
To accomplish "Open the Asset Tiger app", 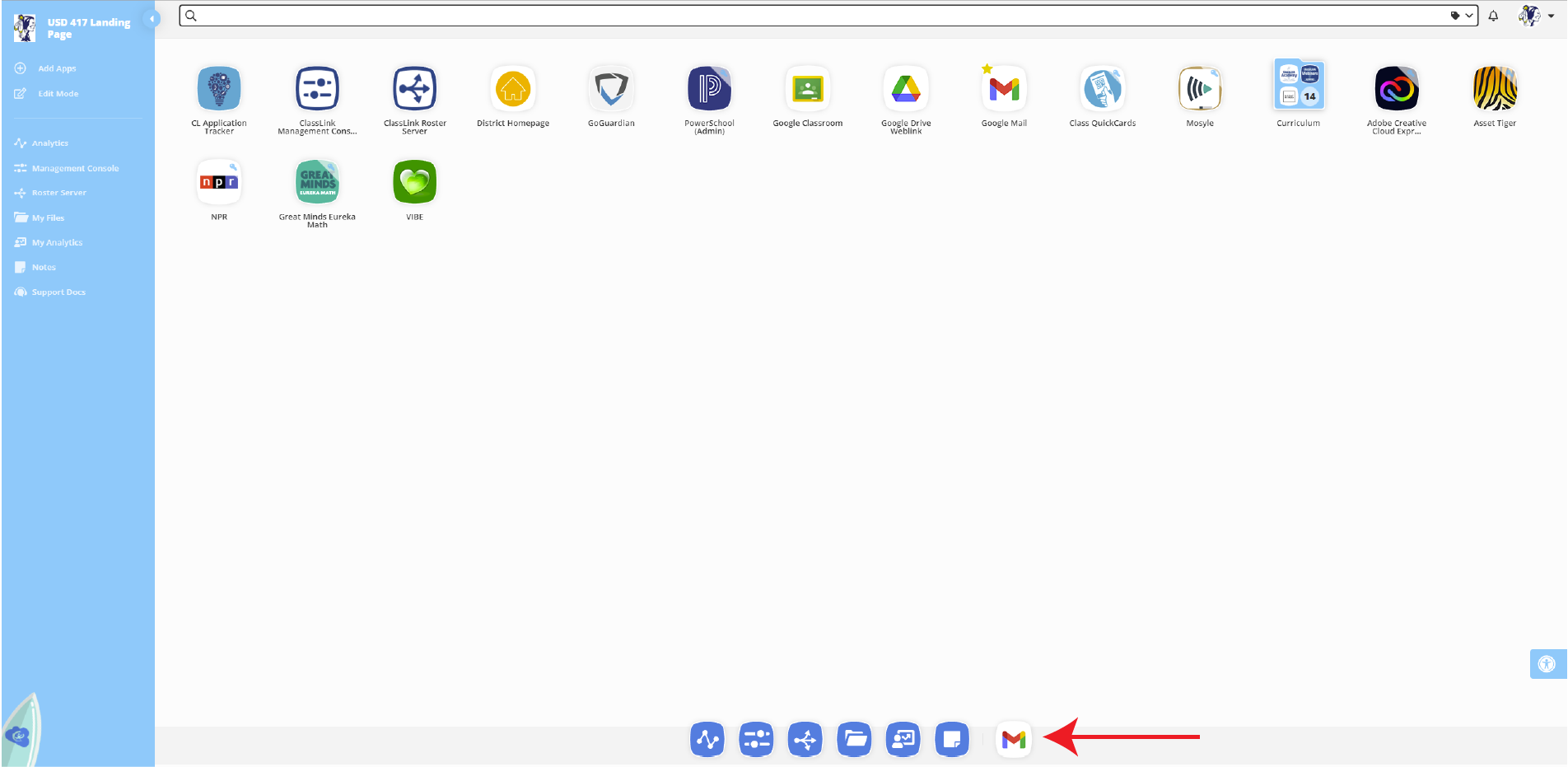I will [x=1495, y=89].
